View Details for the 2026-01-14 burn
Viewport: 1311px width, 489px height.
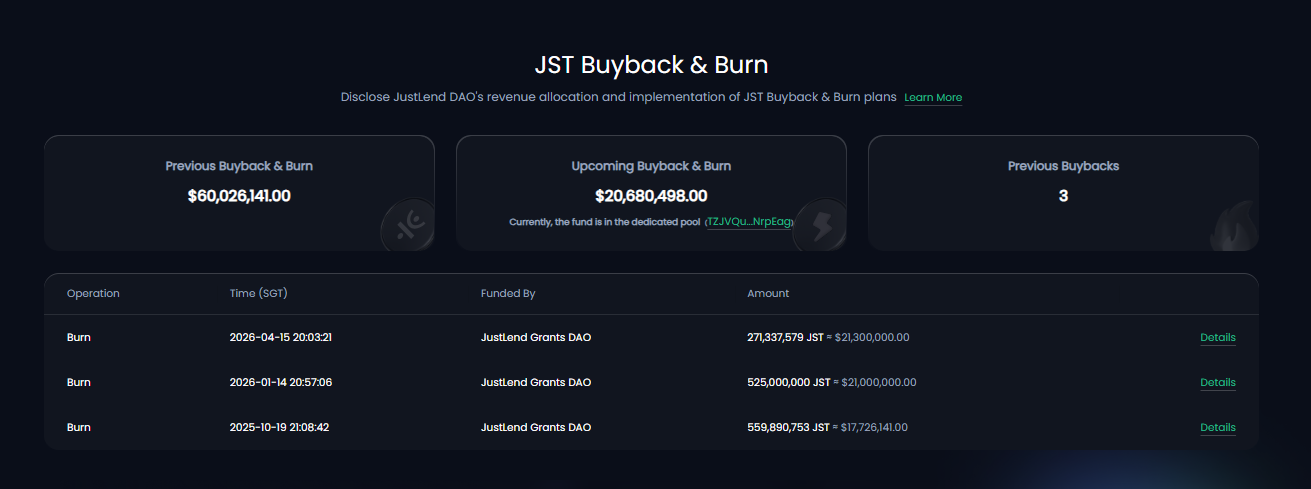point(1217,383)
